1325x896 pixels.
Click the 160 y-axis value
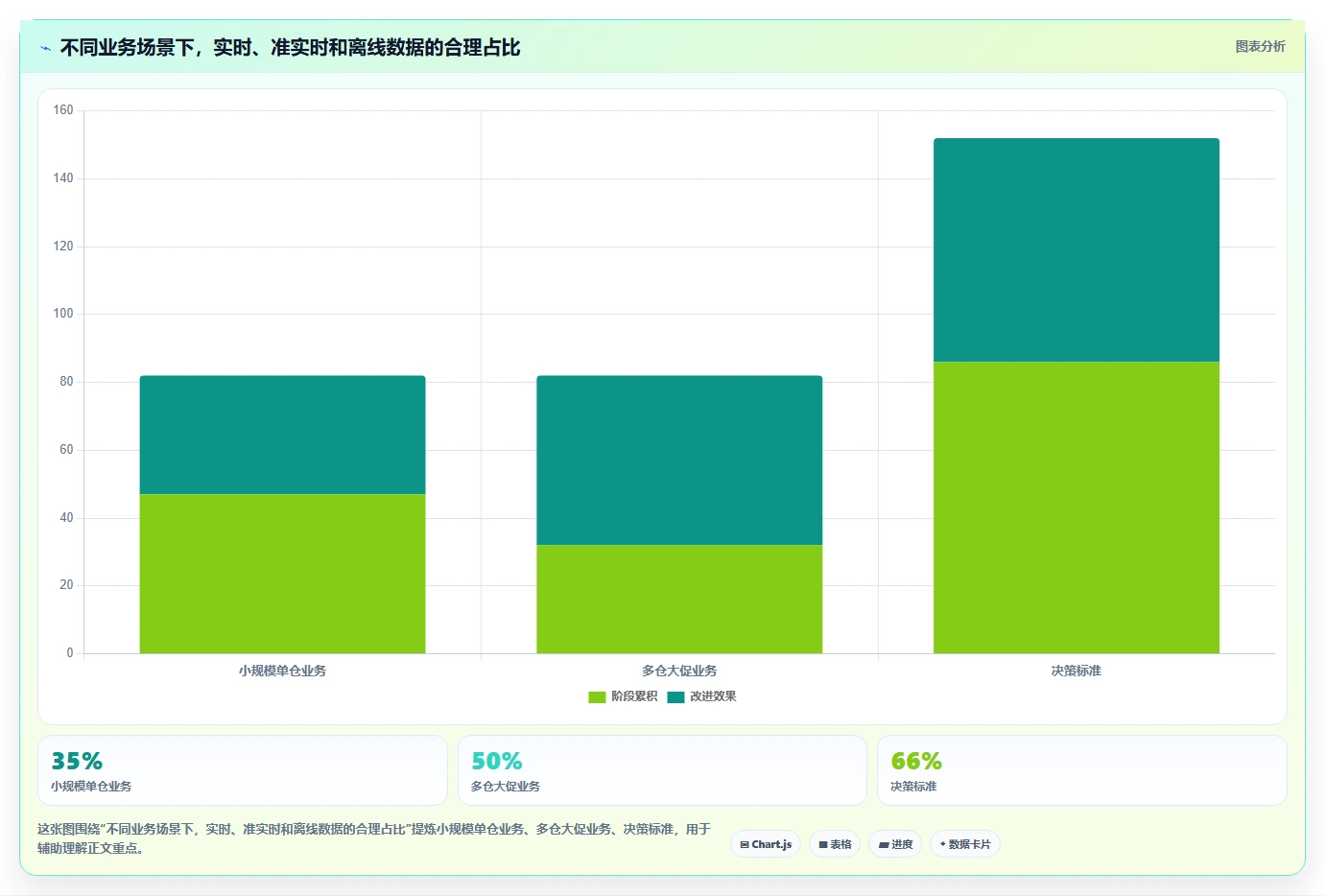pos(63,110)
